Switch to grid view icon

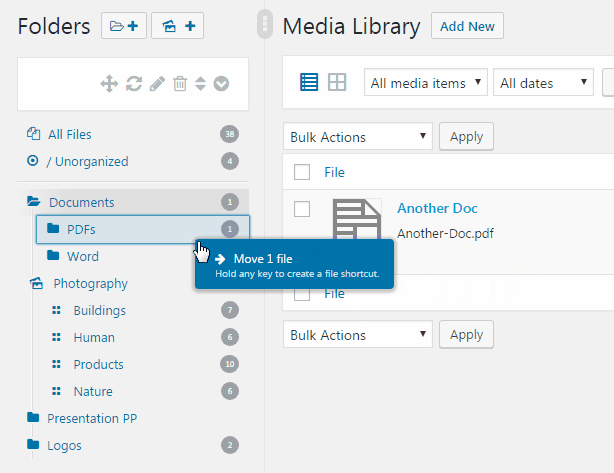tap(337, 82)
